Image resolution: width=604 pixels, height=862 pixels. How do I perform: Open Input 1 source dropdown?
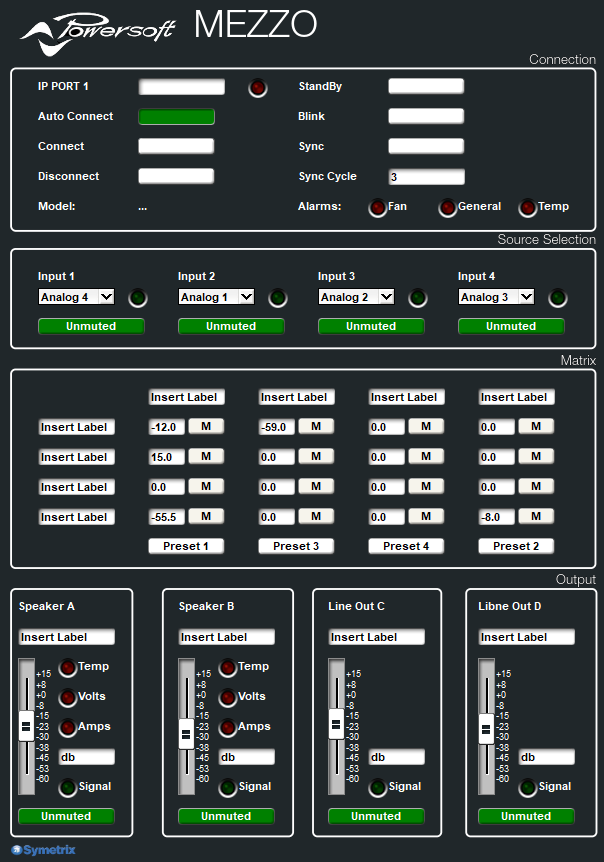pyautogui.click(x=76, y=297)
